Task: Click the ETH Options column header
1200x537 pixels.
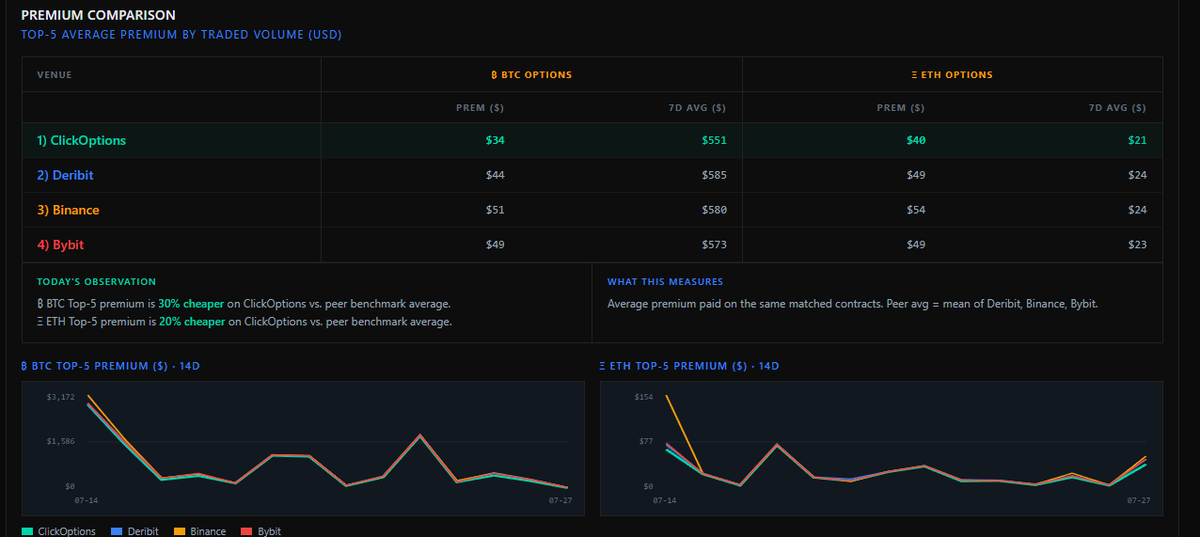Action: [952, 75]
